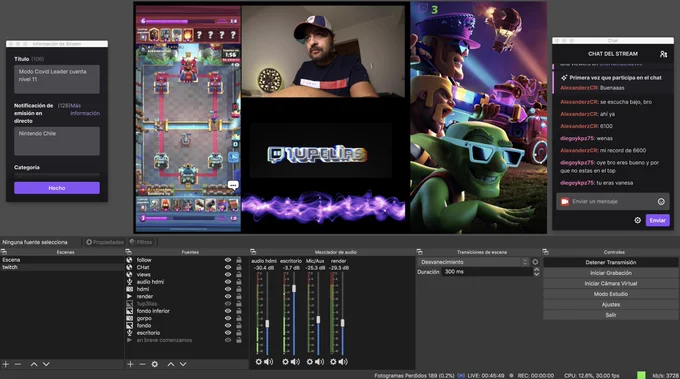Pop out the Mezclador de audio dock
680x379 pixels.
pos(253,252)
